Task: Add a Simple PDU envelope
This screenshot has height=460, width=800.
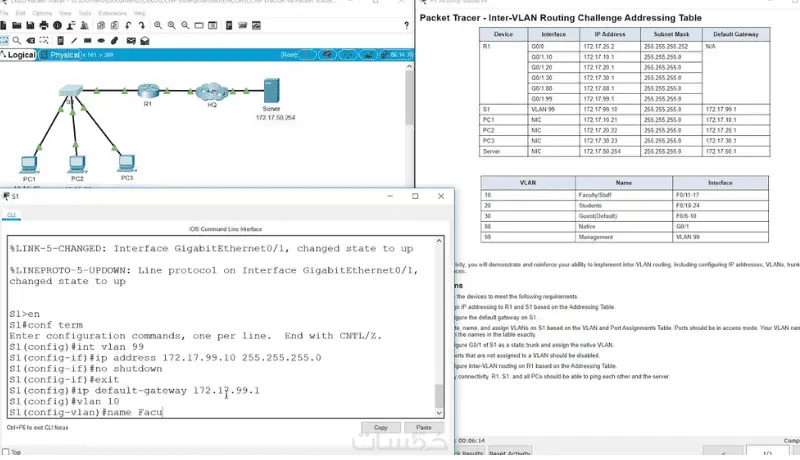Action: pyautogui.click(x=131, y=40)
